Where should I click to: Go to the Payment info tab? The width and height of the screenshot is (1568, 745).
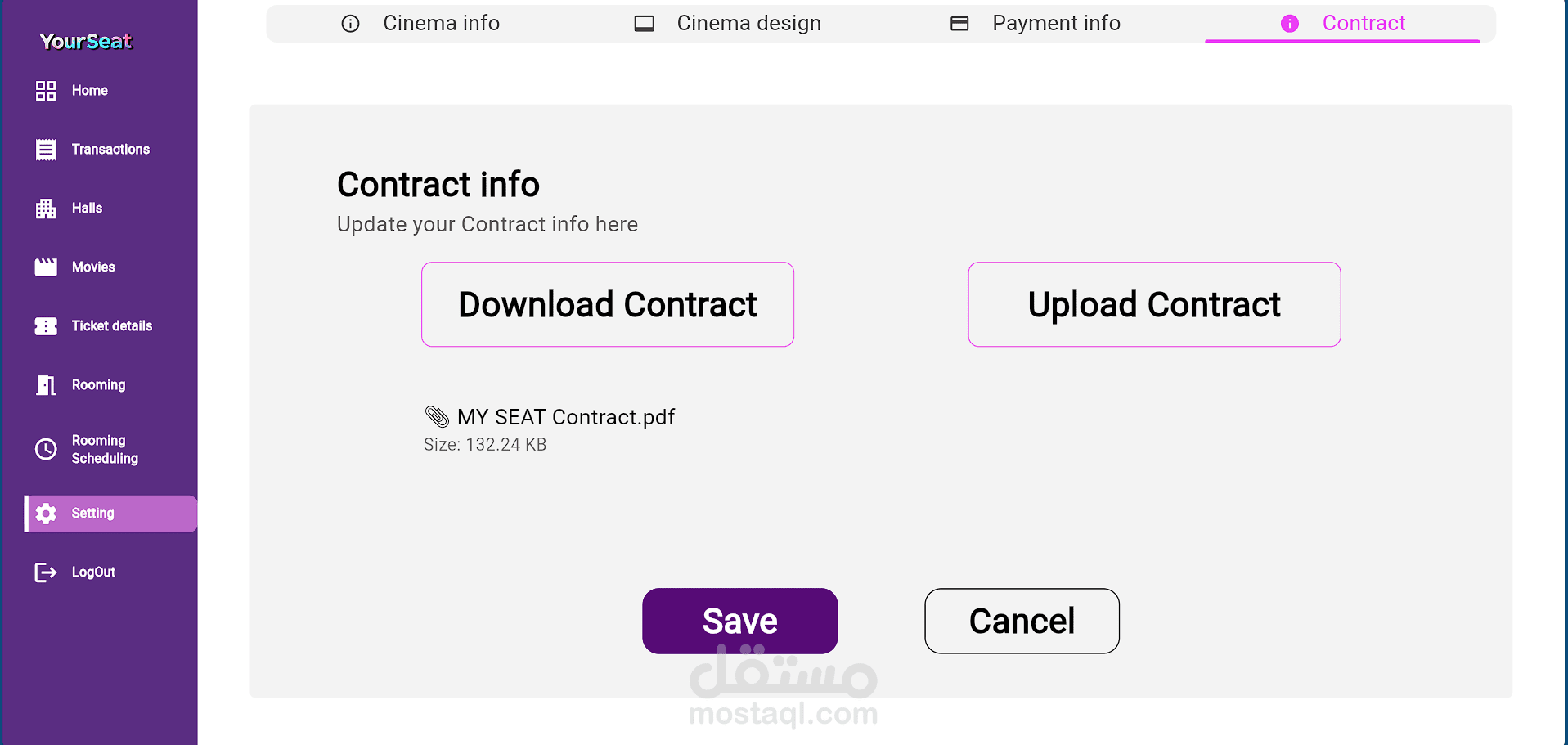pyautogui.click(x=1035, y=23)
